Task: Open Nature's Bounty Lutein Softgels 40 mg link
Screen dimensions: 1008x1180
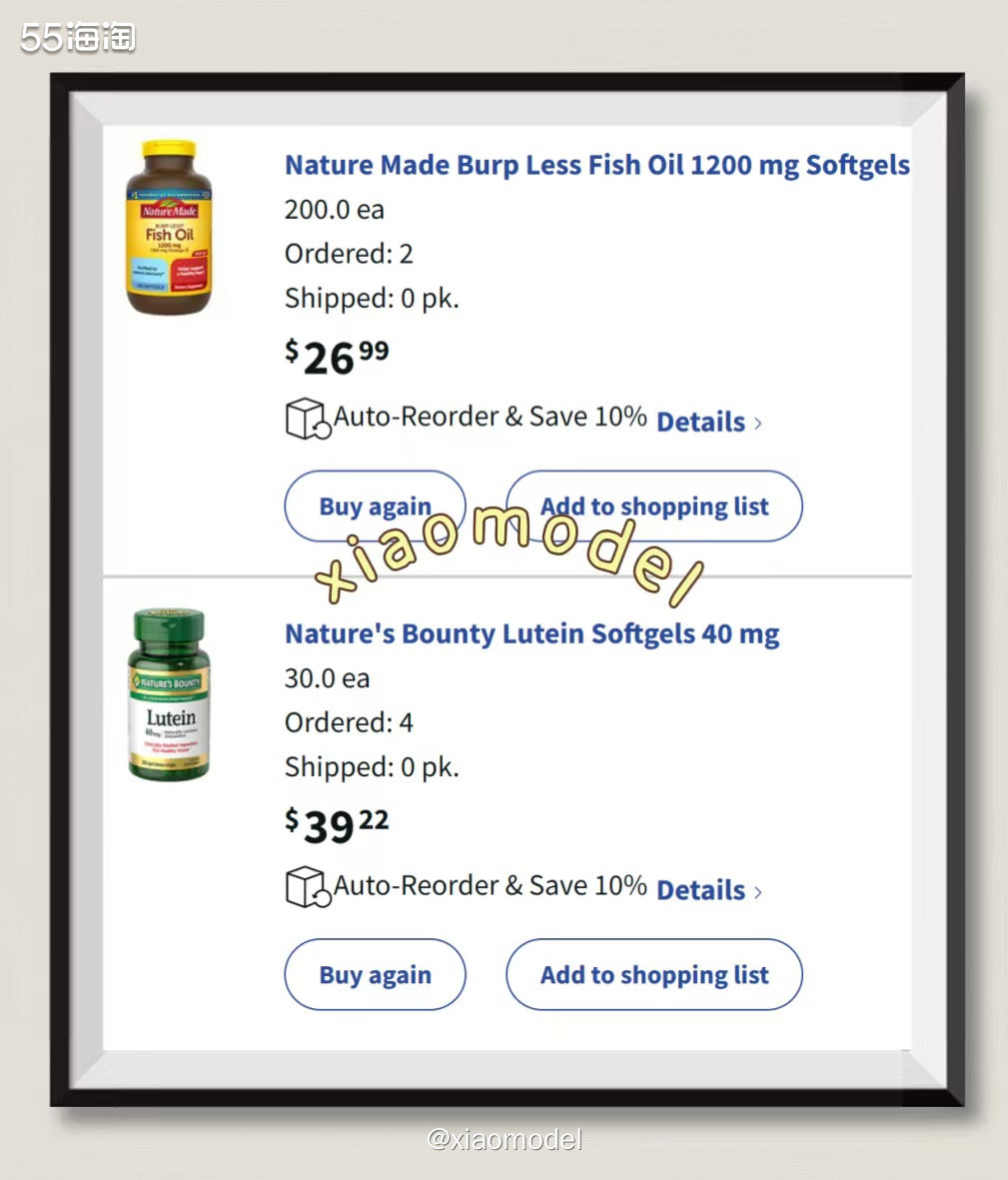Action: coord(531,634)
